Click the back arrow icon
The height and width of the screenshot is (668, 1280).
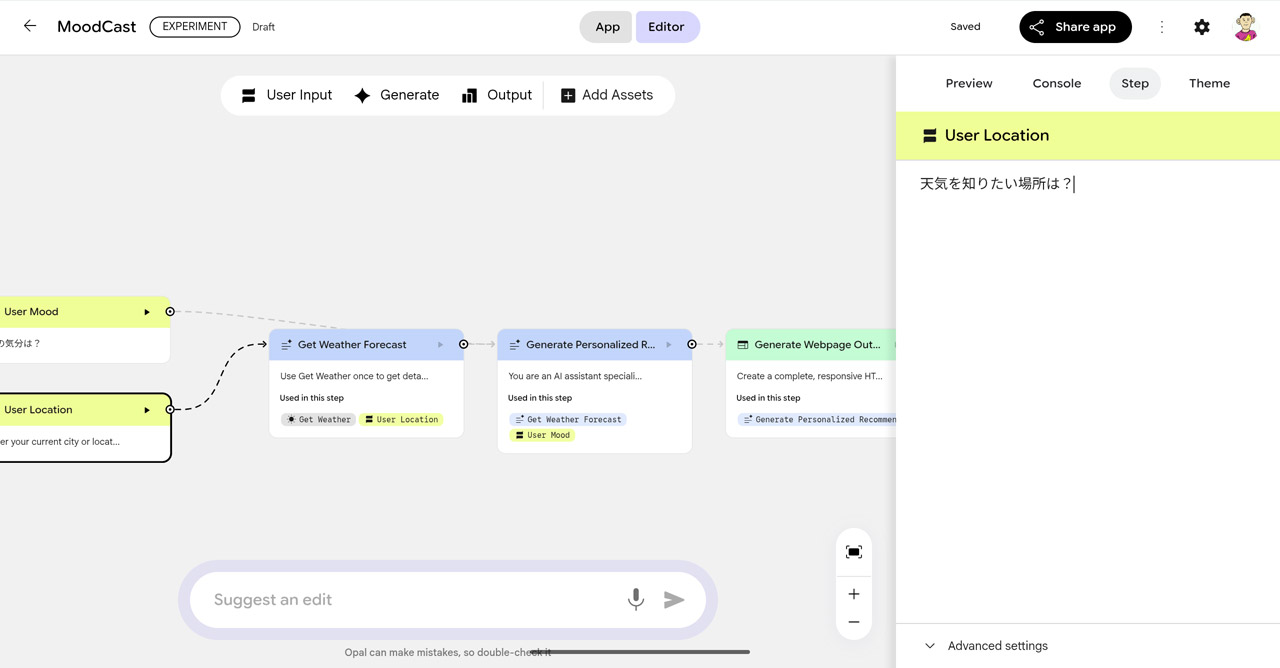(x=30, y=27)
